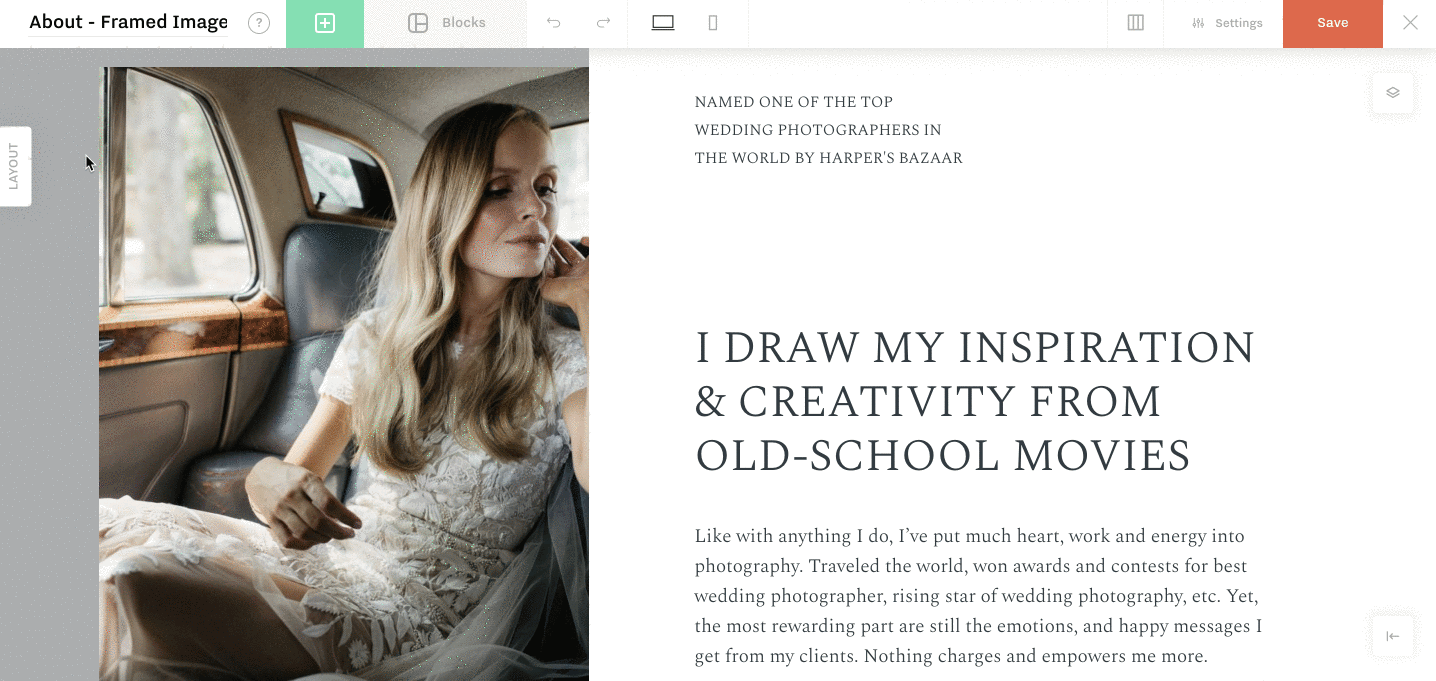Screen dimensions: 1436x681
Task: Save the page
Action: (x=1333, y=23)
